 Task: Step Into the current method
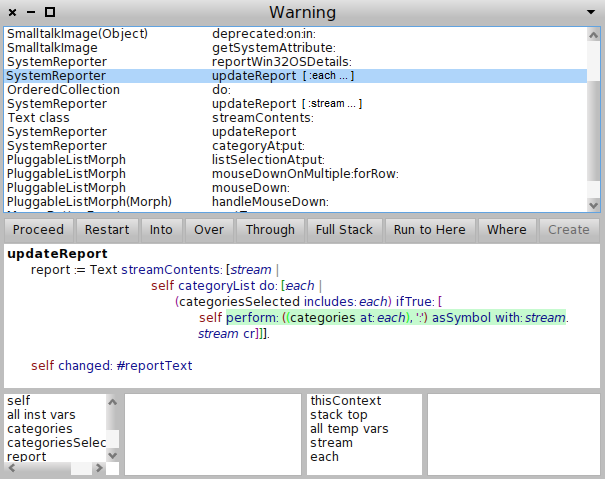161,230
